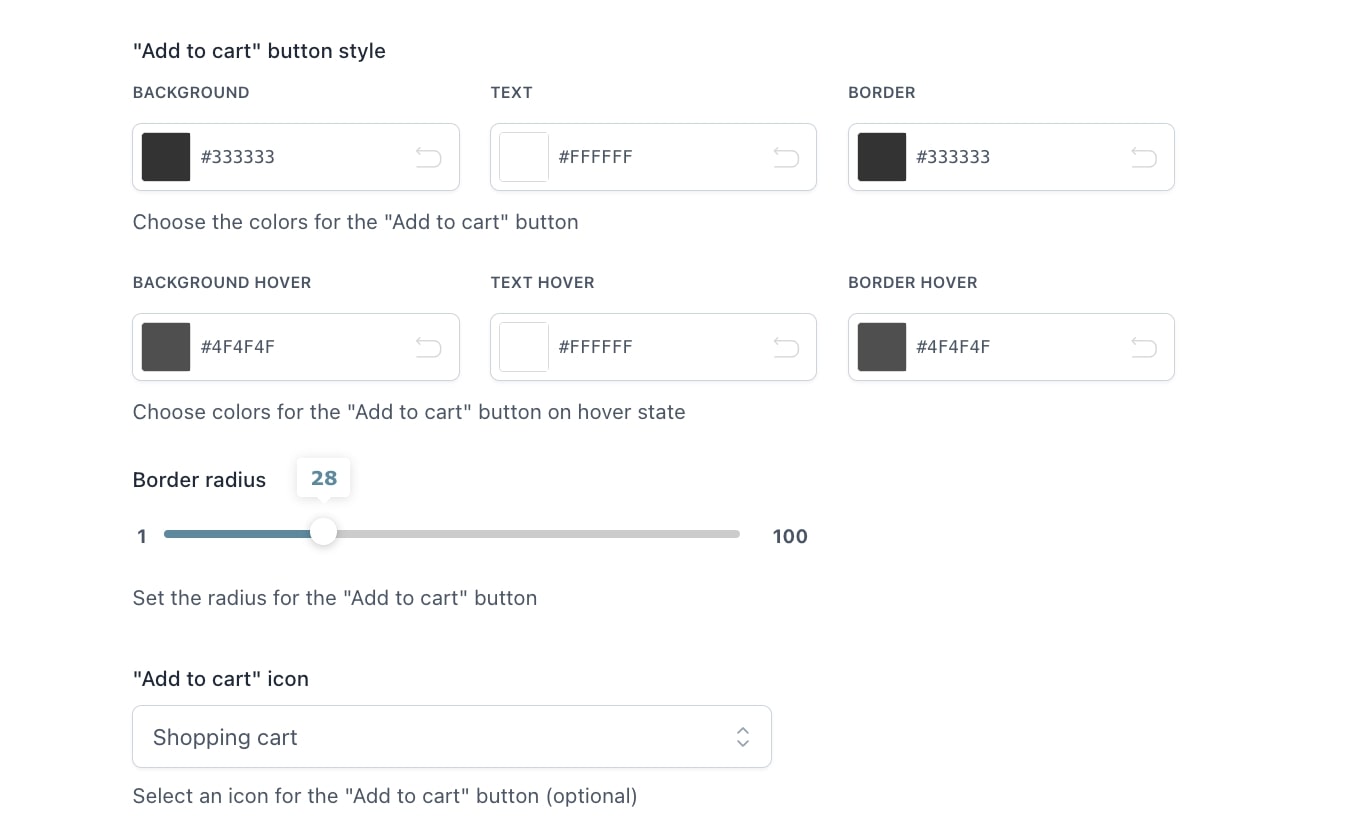
Task: Open the Border #333333 color swatch
Action: coord(882,157)
